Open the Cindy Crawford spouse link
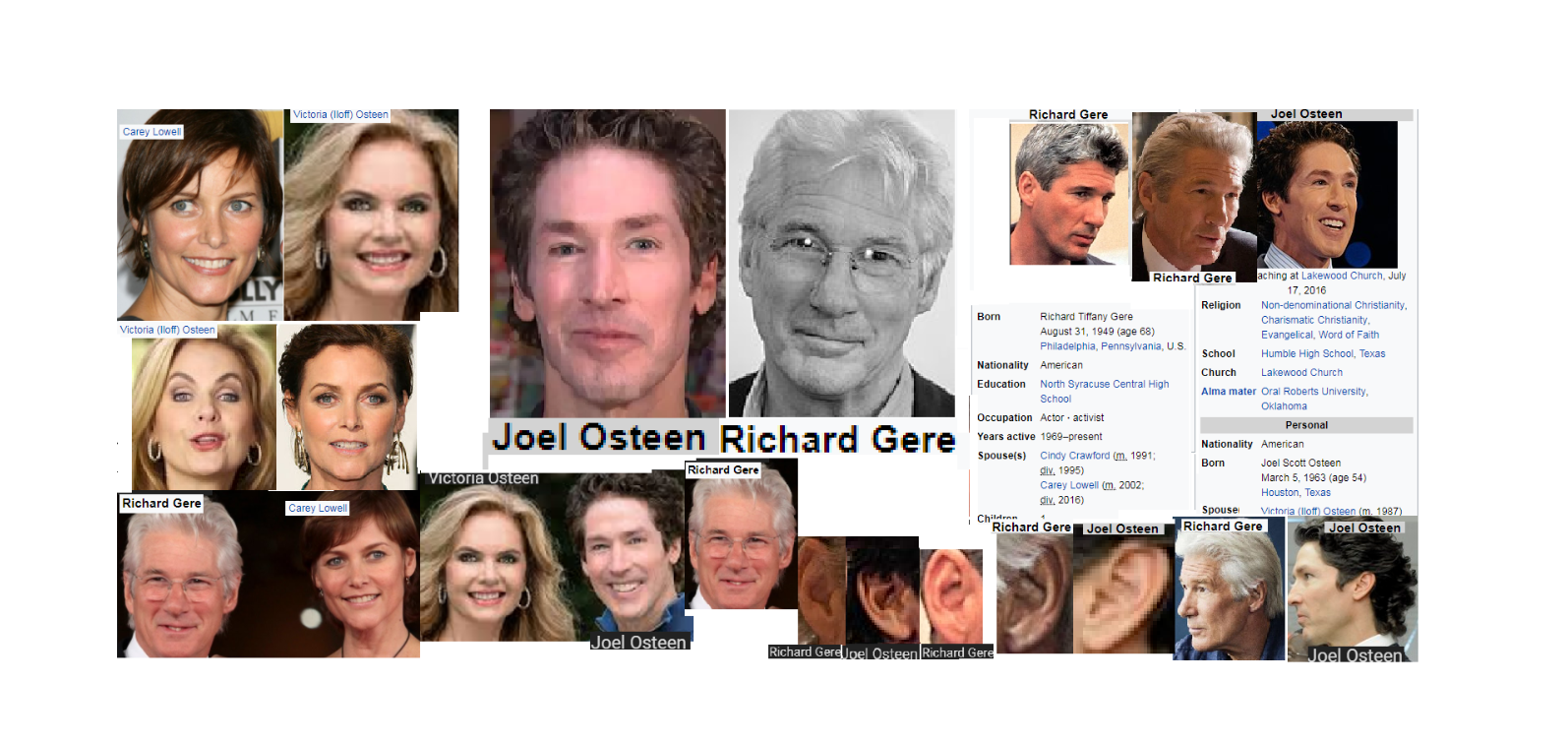 pos(1074,456)
